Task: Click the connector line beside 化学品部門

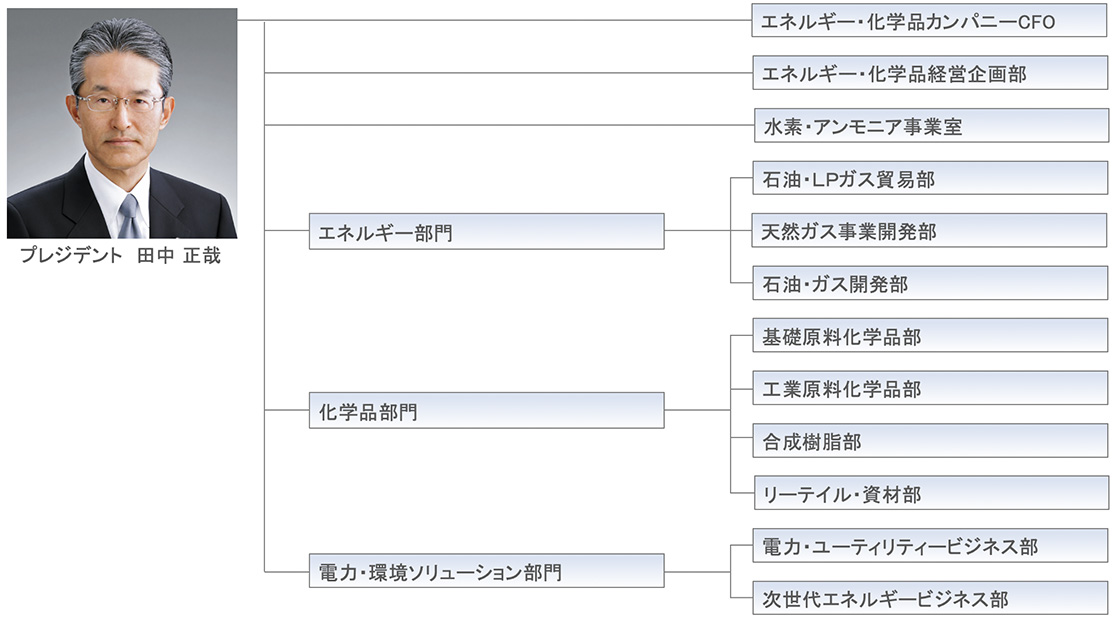Action: (x=697, y=411)
